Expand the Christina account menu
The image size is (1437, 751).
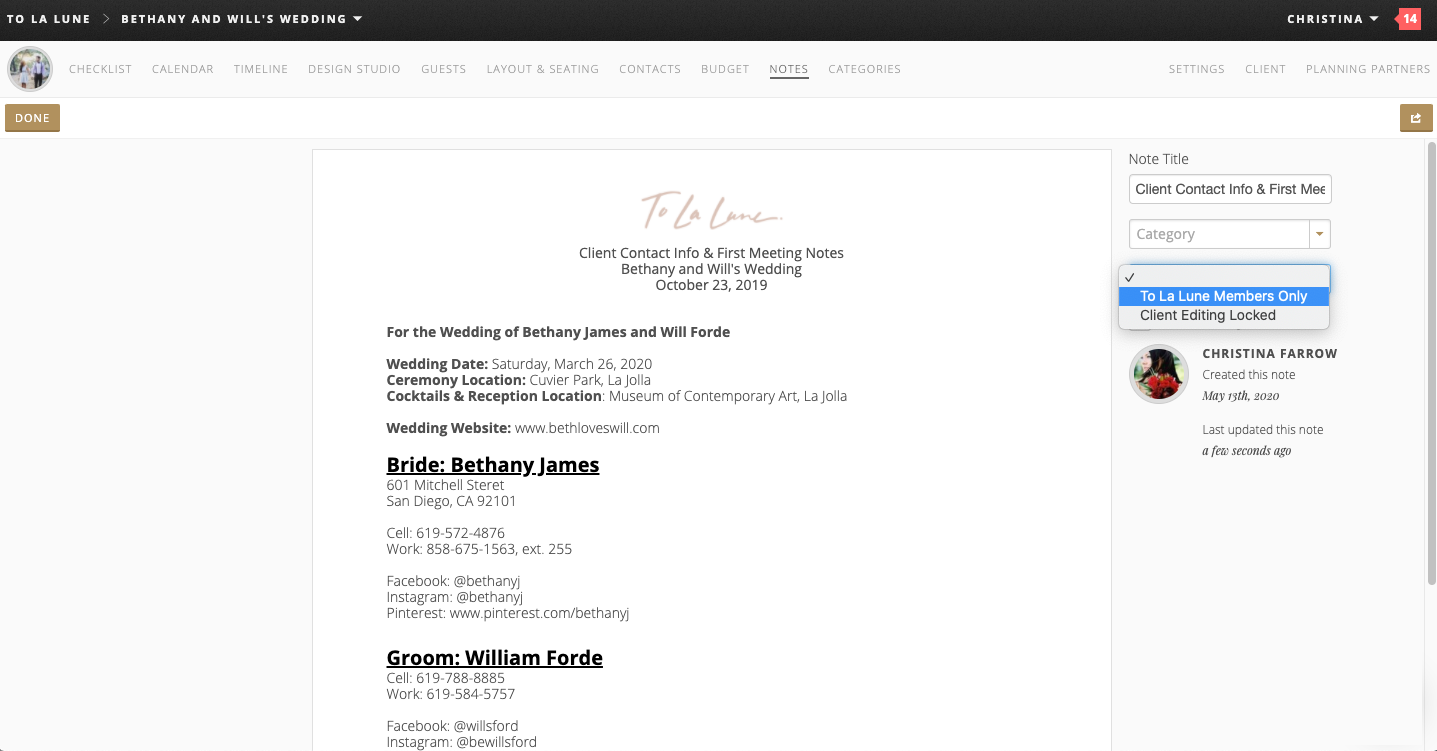pos(1332,18)
